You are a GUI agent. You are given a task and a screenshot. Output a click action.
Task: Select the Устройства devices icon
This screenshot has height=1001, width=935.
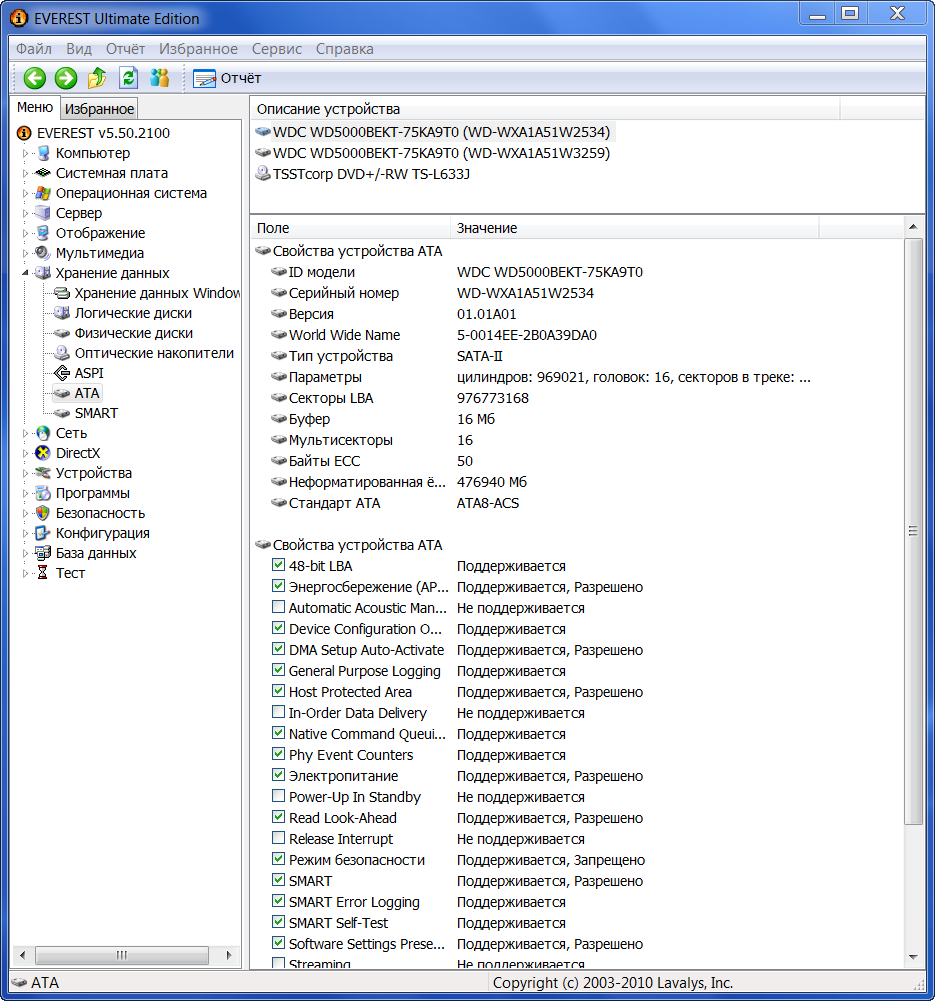click(43, 473)
